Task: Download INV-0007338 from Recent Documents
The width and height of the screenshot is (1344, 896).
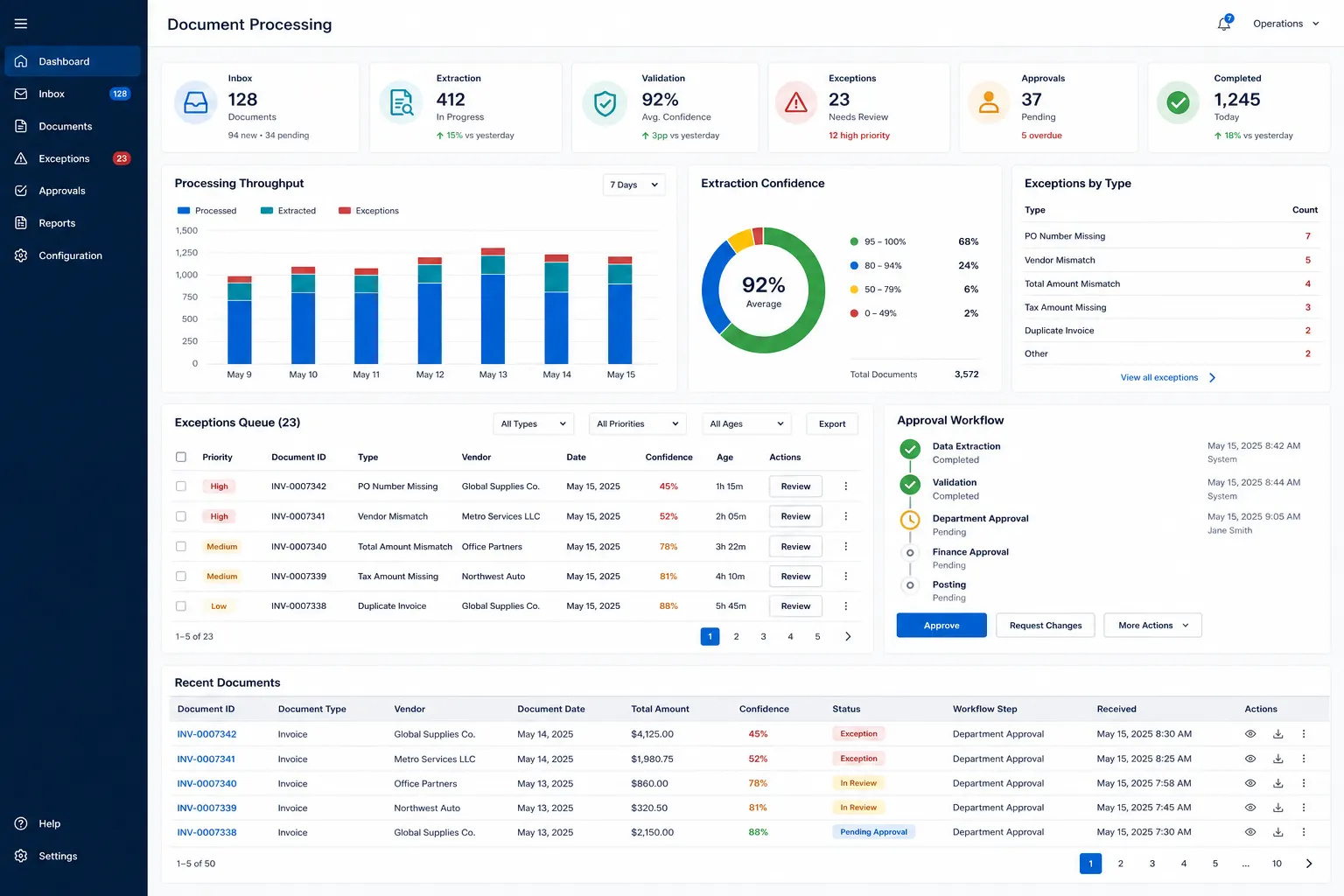Action: (1277, 832)
